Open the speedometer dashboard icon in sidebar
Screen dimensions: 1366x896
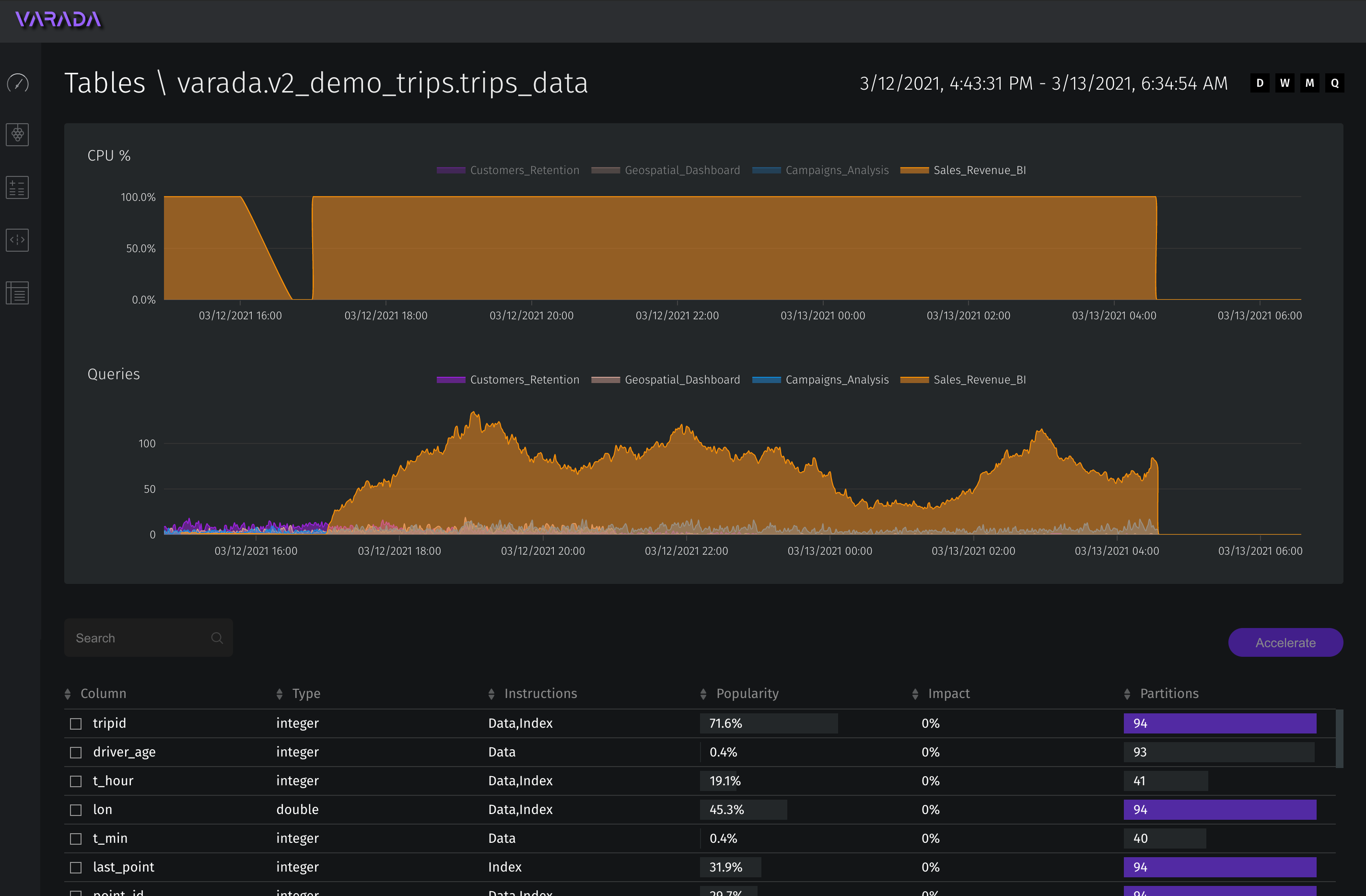(x=18, y=83)
